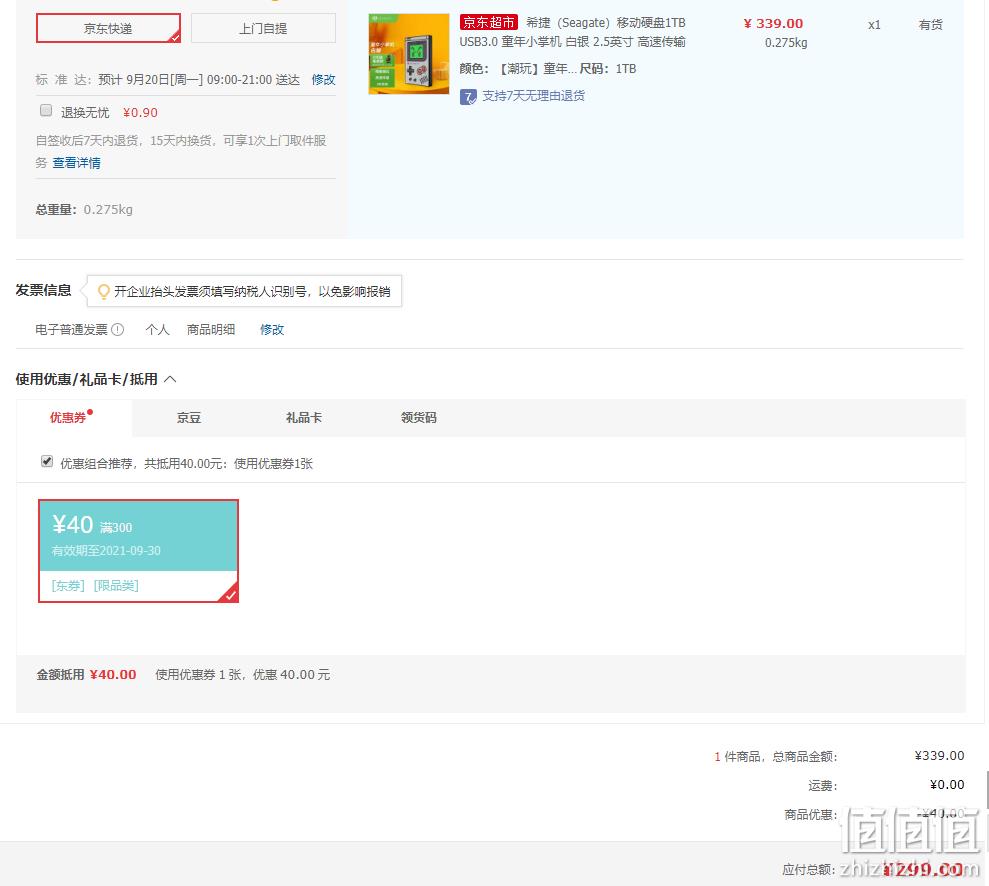Click the 京东超市 red tag
989x886 pixels.
(x=489, y=23)
